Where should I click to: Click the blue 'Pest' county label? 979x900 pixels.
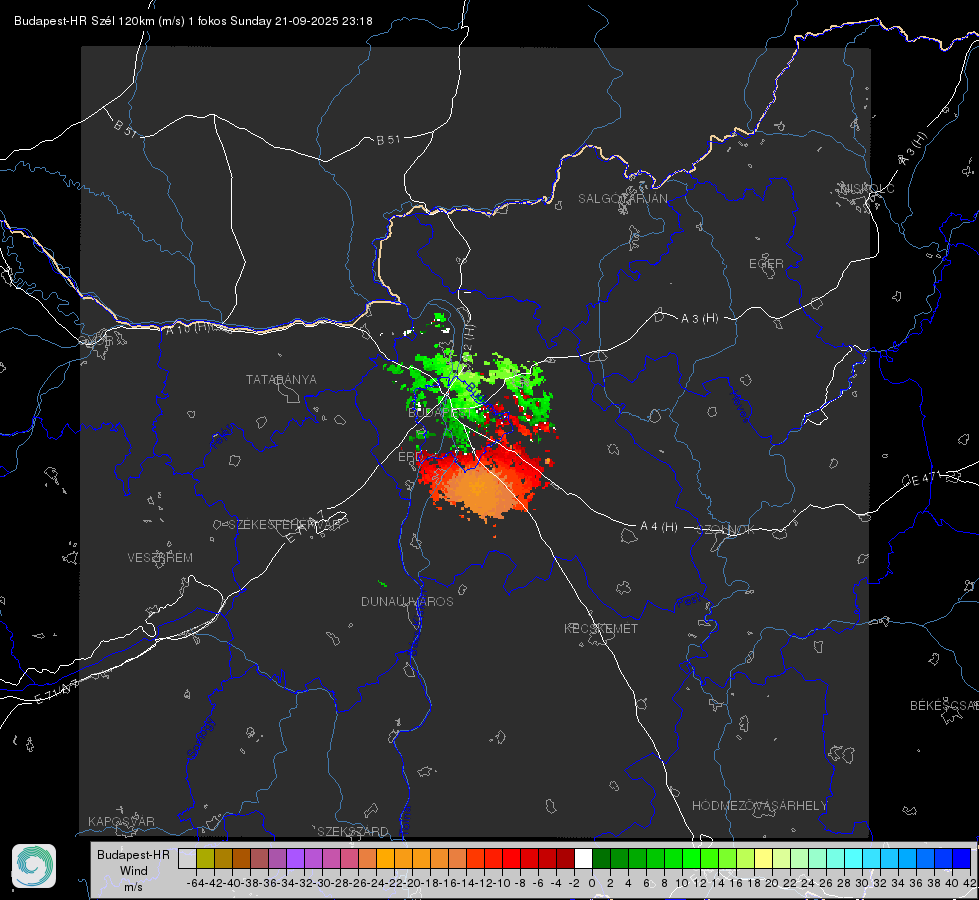coord(688,601)
